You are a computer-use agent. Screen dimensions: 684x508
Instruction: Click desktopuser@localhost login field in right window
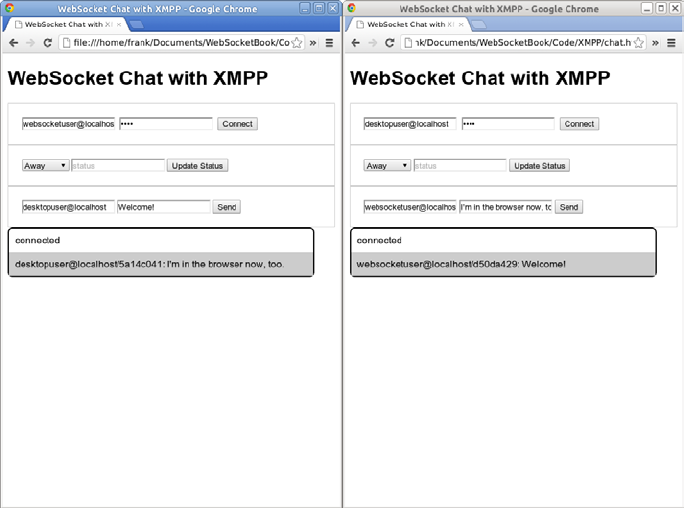[x=410, y=124]
